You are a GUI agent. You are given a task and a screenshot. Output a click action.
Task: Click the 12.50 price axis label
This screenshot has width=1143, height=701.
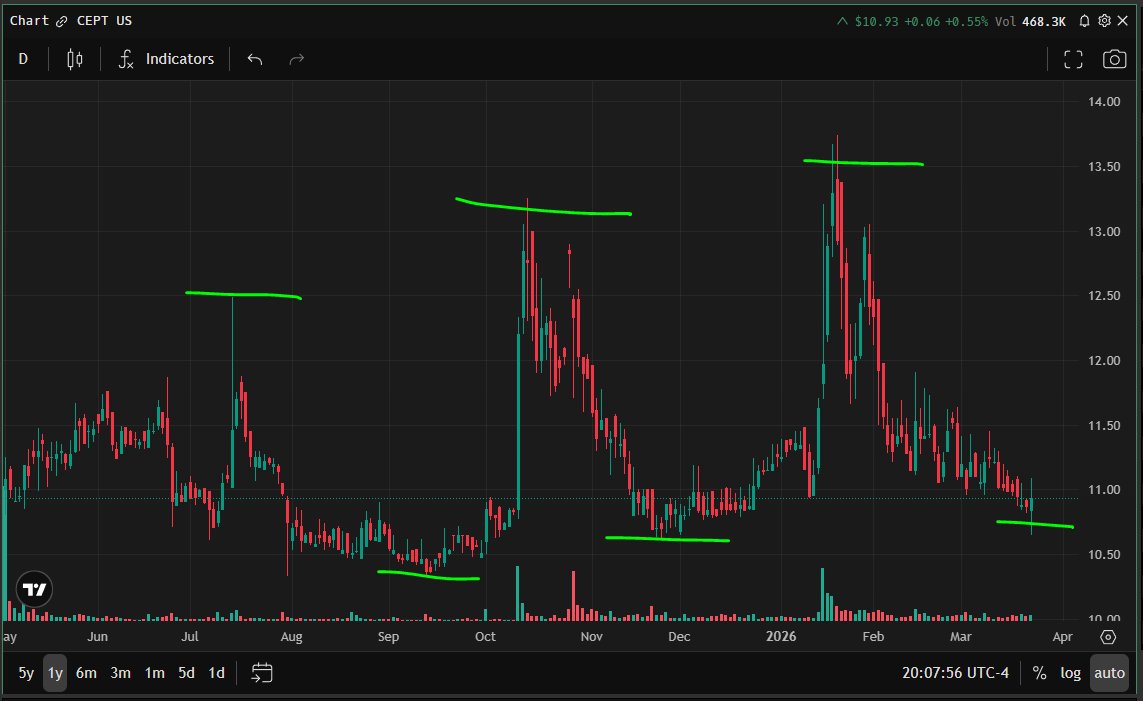1104,295
